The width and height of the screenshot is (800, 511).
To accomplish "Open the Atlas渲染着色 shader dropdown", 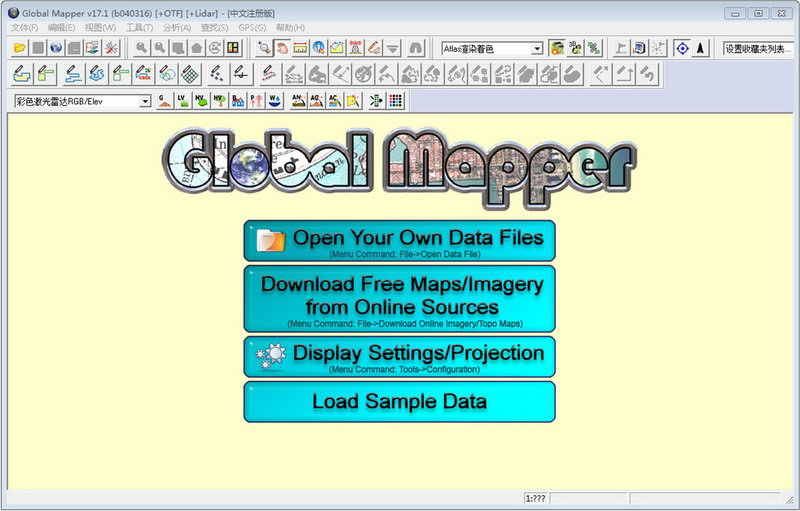I will pos(537,49).
